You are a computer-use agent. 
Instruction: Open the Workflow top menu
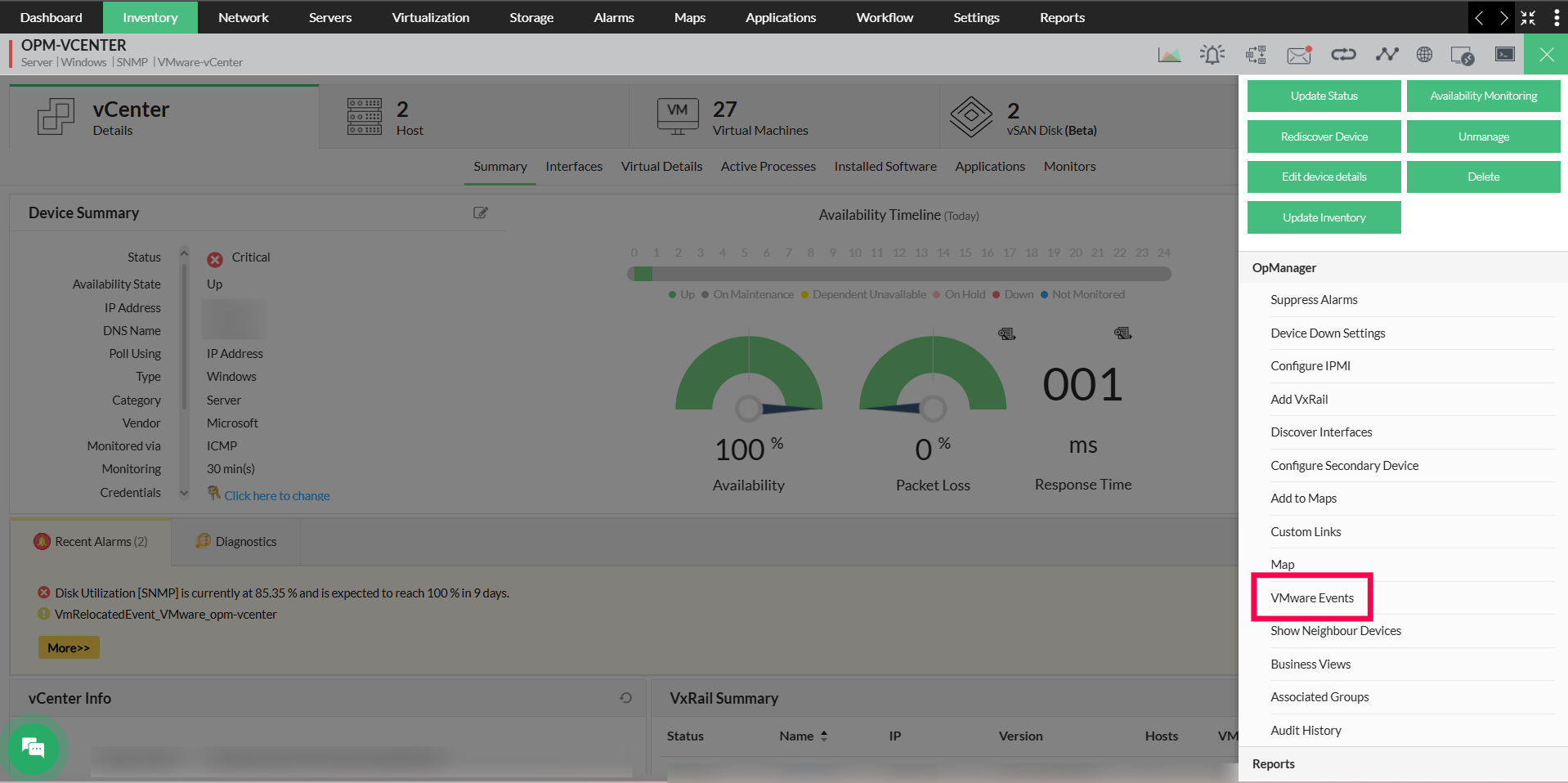coord(885,17)
